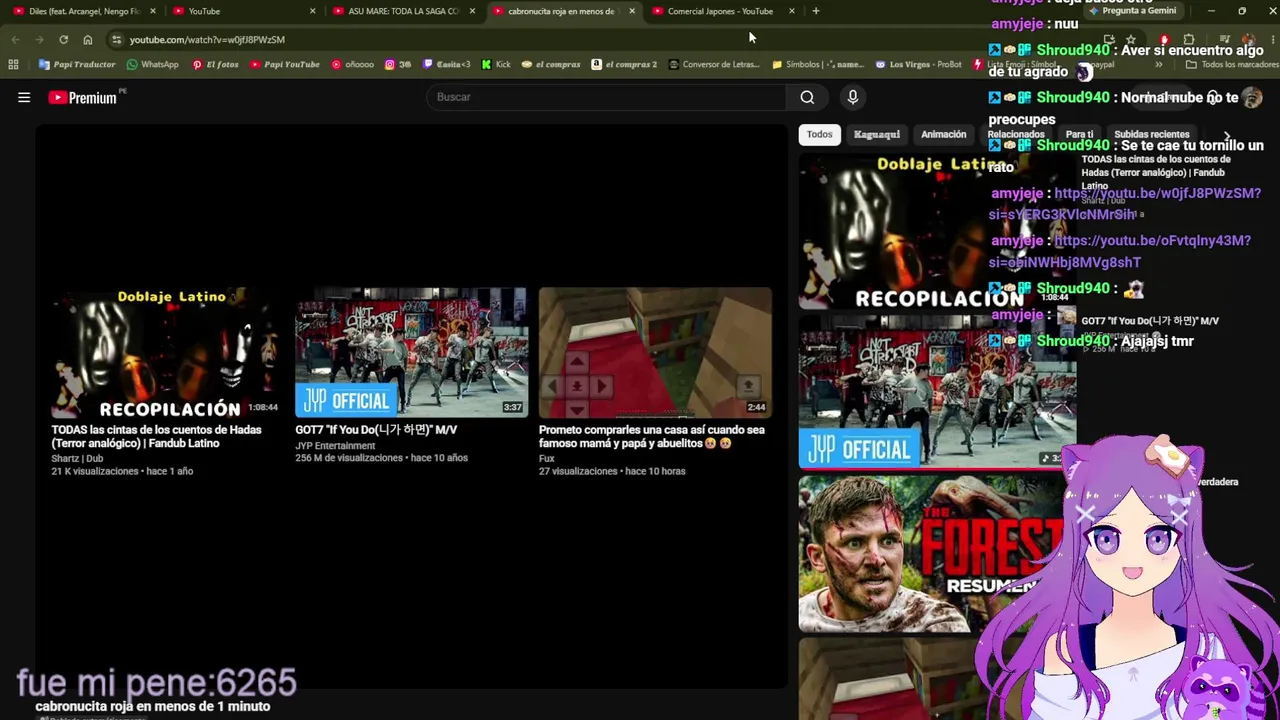
Task: Play the end-screen Minecraft 2:44 thumbnail
Action: [x=655, y=352]
